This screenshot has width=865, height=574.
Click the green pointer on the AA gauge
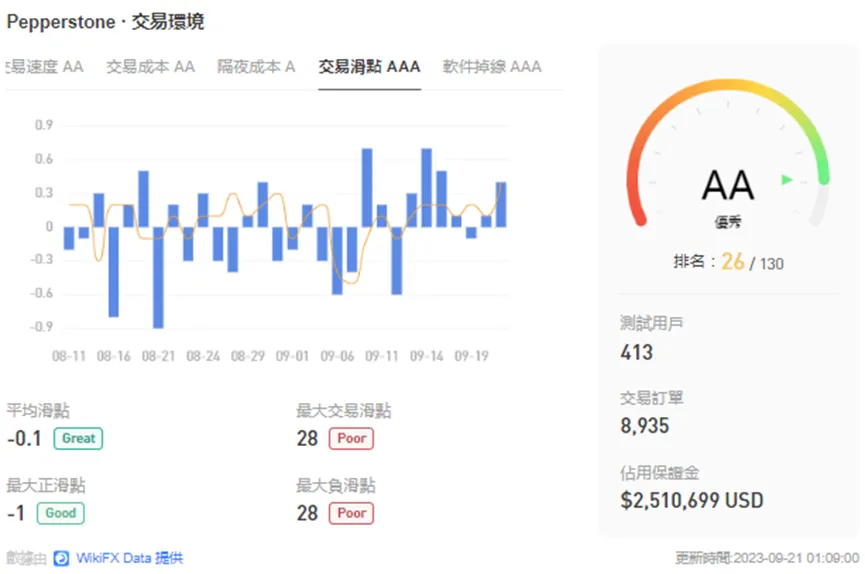click(787, 179)
